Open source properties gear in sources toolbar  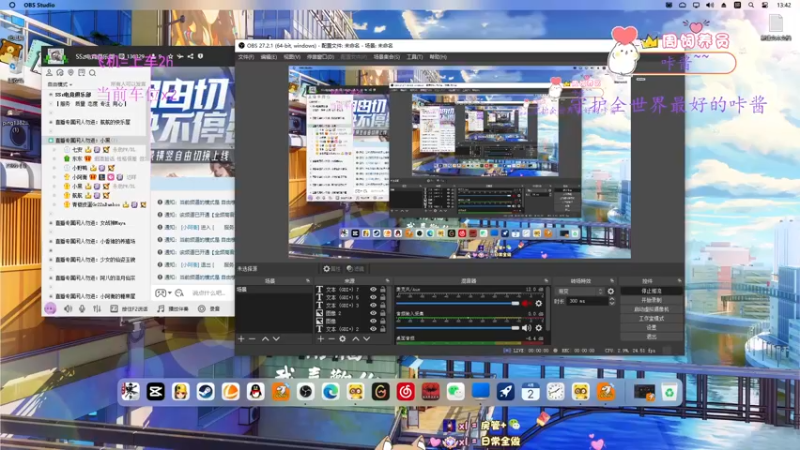[x=342, y=339]
